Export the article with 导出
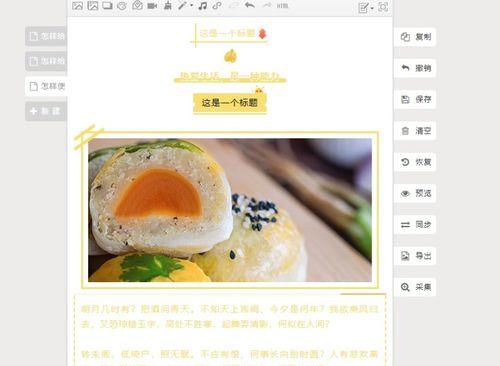This screenshot has height=366, width=500. click(415, 256)
